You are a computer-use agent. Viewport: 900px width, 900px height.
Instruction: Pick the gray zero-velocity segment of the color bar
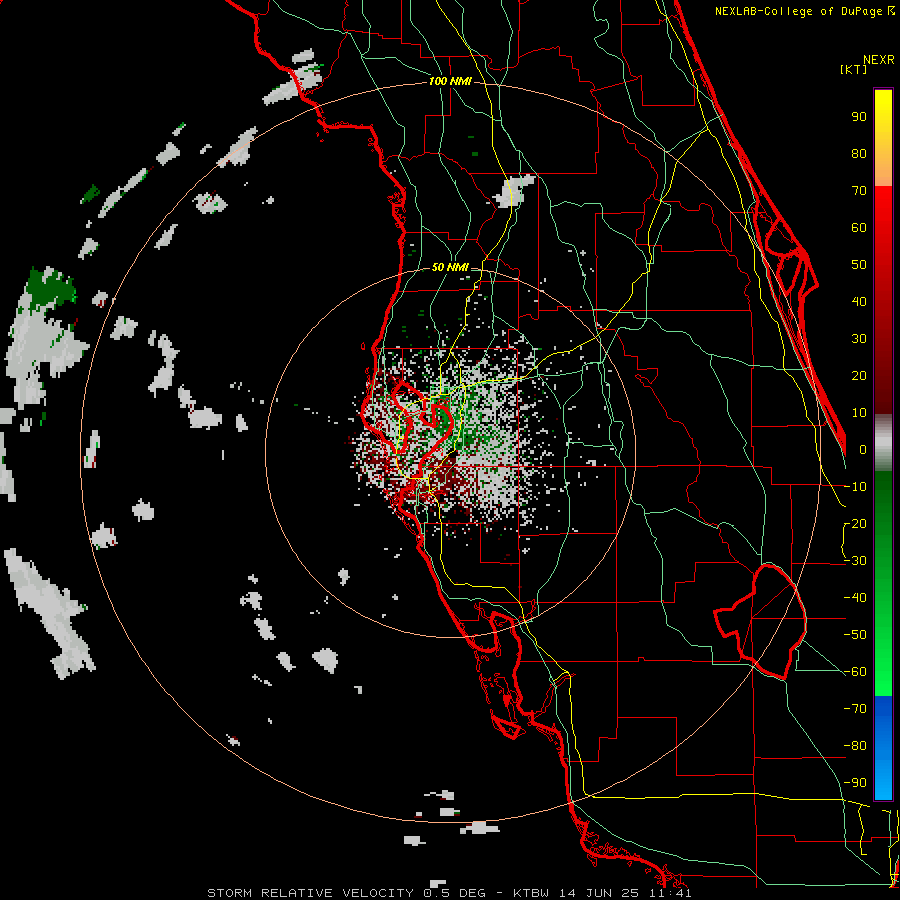883,443
